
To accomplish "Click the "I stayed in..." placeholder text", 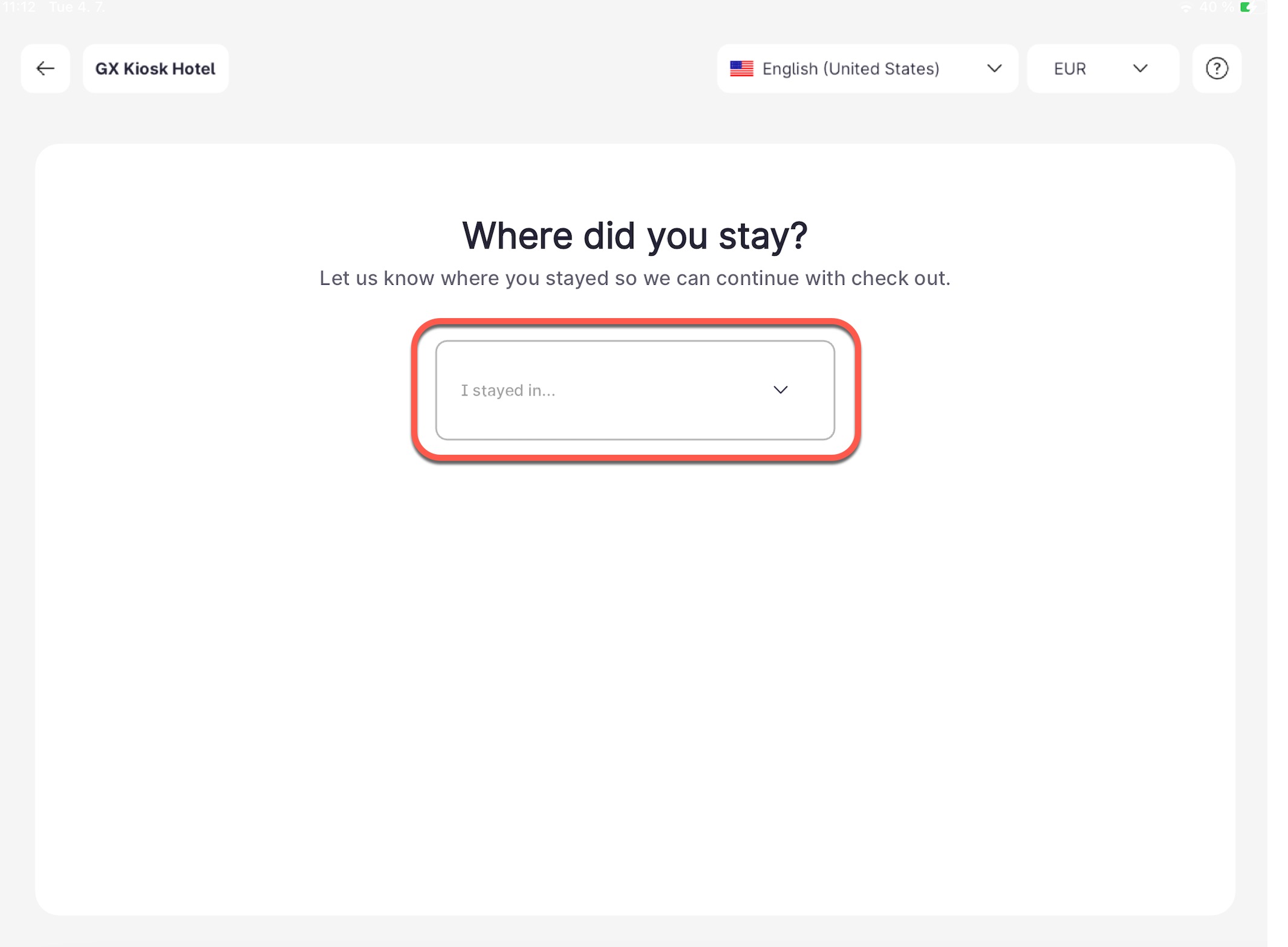I will (x=508, y=391).
